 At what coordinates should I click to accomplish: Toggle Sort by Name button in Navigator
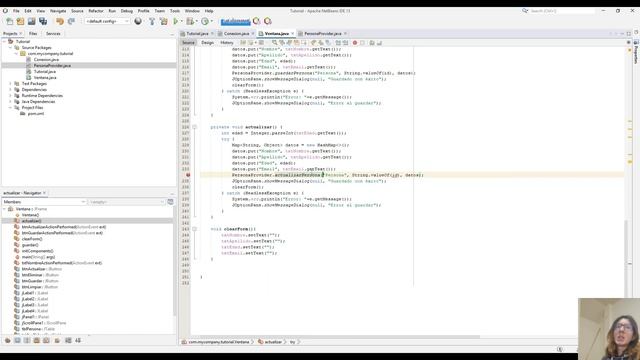pos(68,340)
